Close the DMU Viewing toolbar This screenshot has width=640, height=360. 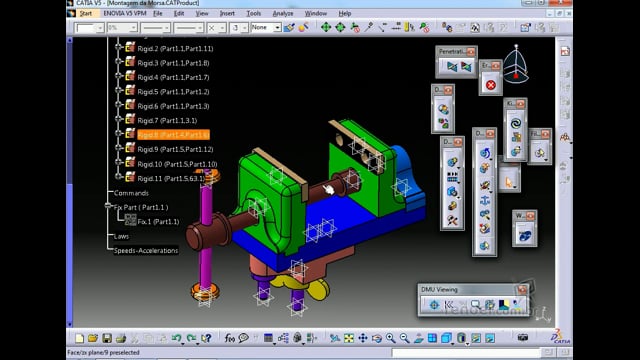coord(522,289)
